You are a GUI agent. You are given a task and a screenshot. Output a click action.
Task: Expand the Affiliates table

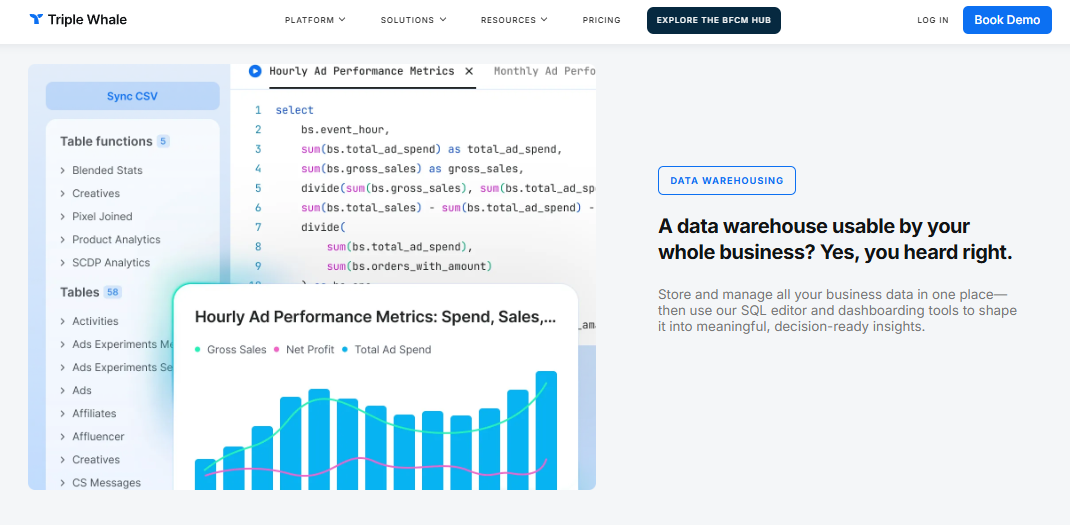88,414
